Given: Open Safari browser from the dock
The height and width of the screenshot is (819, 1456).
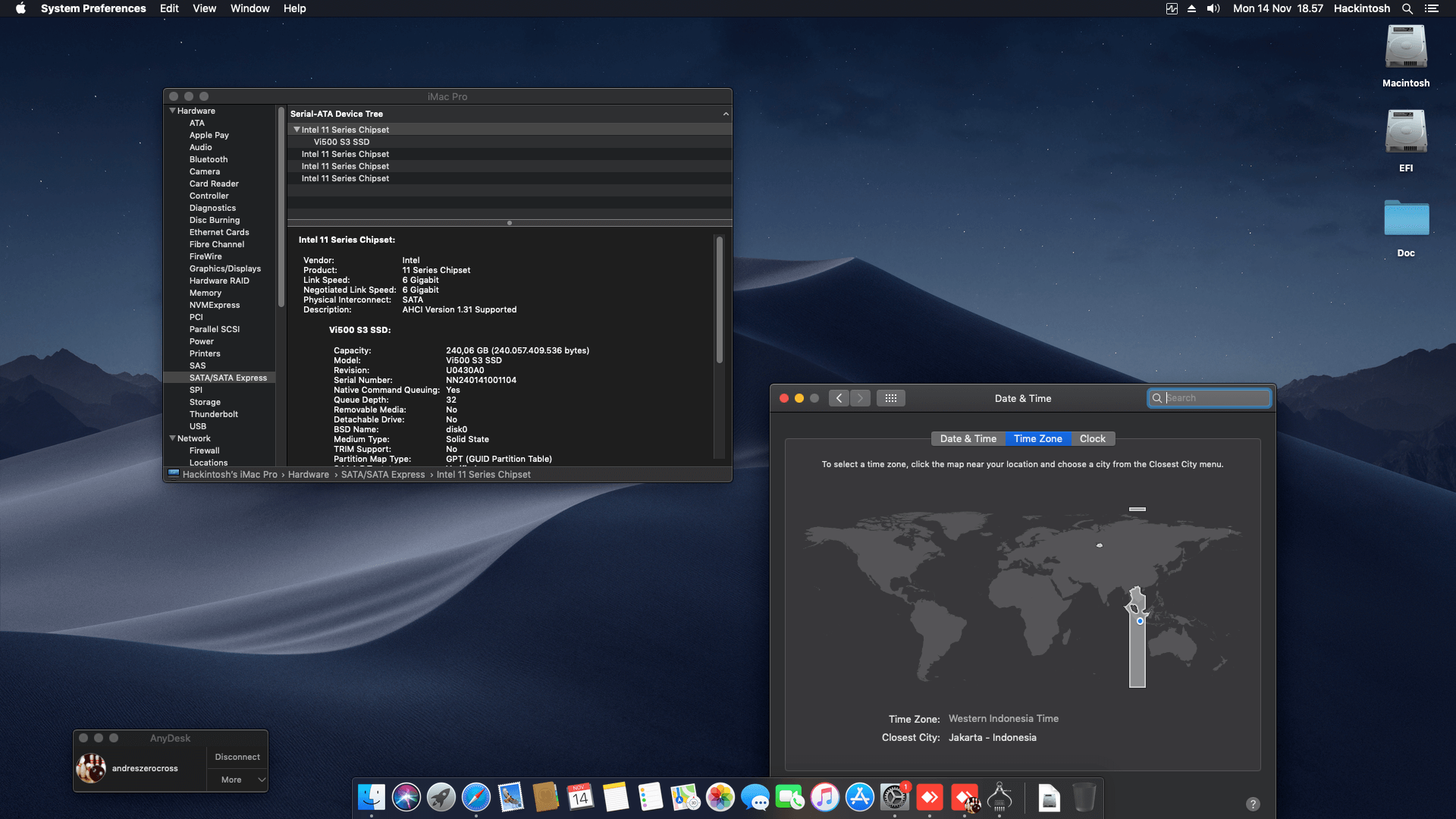Looking at the screenshot, I should [x=476, y=797].
